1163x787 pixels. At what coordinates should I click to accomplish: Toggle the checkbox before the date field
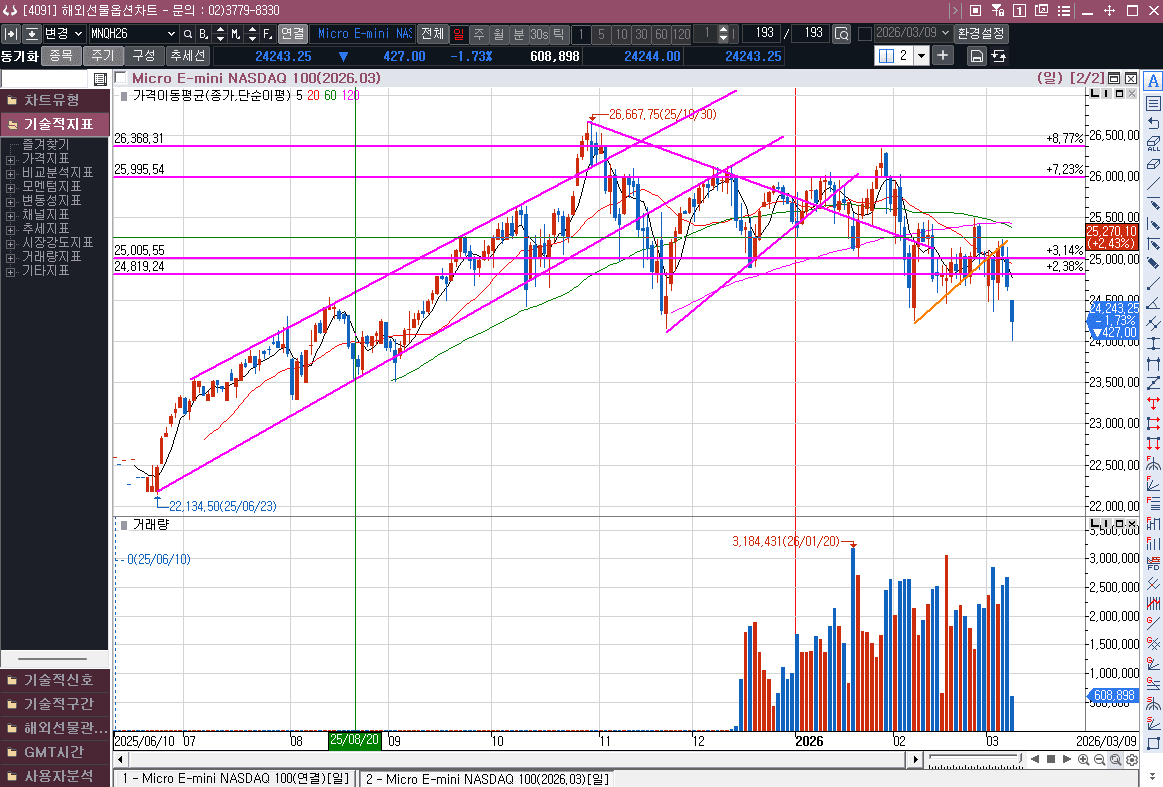point(865,34)
